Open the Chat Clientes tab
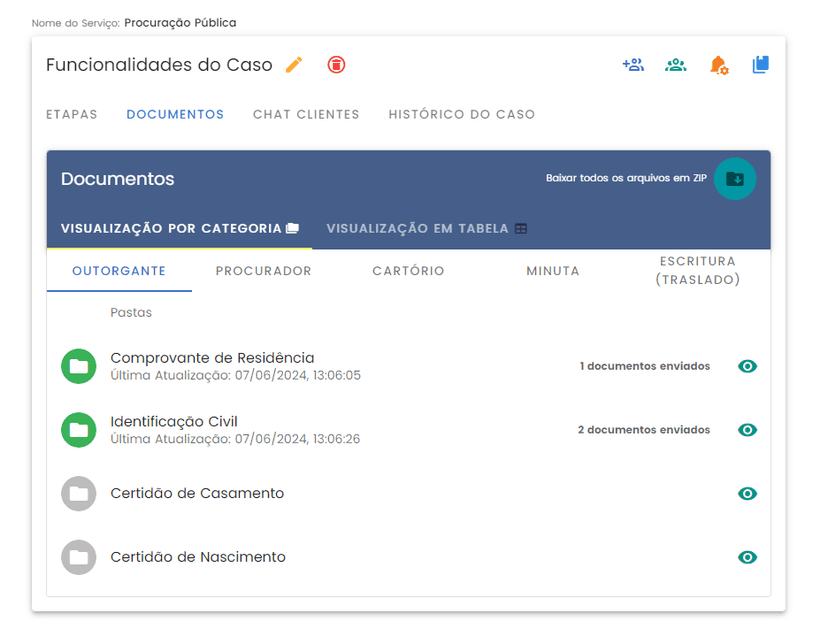828x629 pixels. point(306,114)
